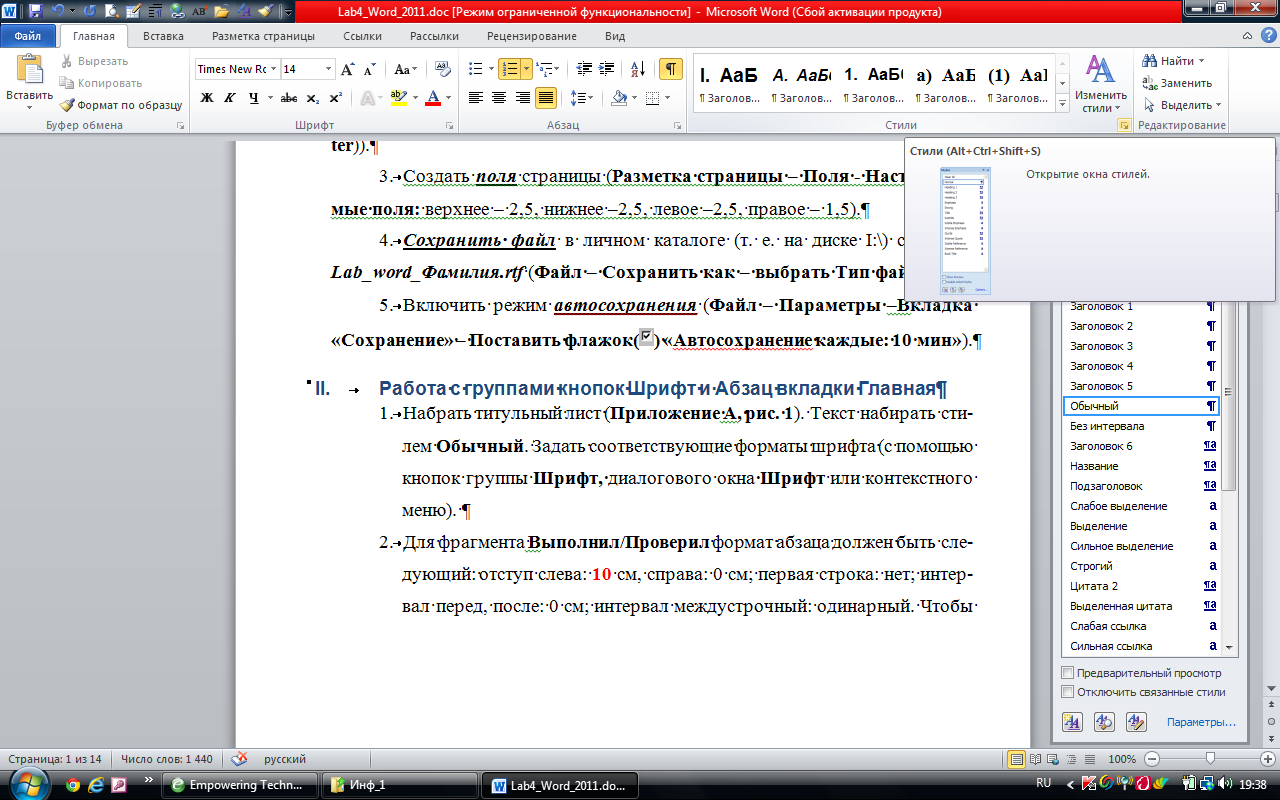Screen dimensions: 1280x800
Task: Open Найти dropdown arrow
Action: pyautogui.click(x=1201, y=61)
